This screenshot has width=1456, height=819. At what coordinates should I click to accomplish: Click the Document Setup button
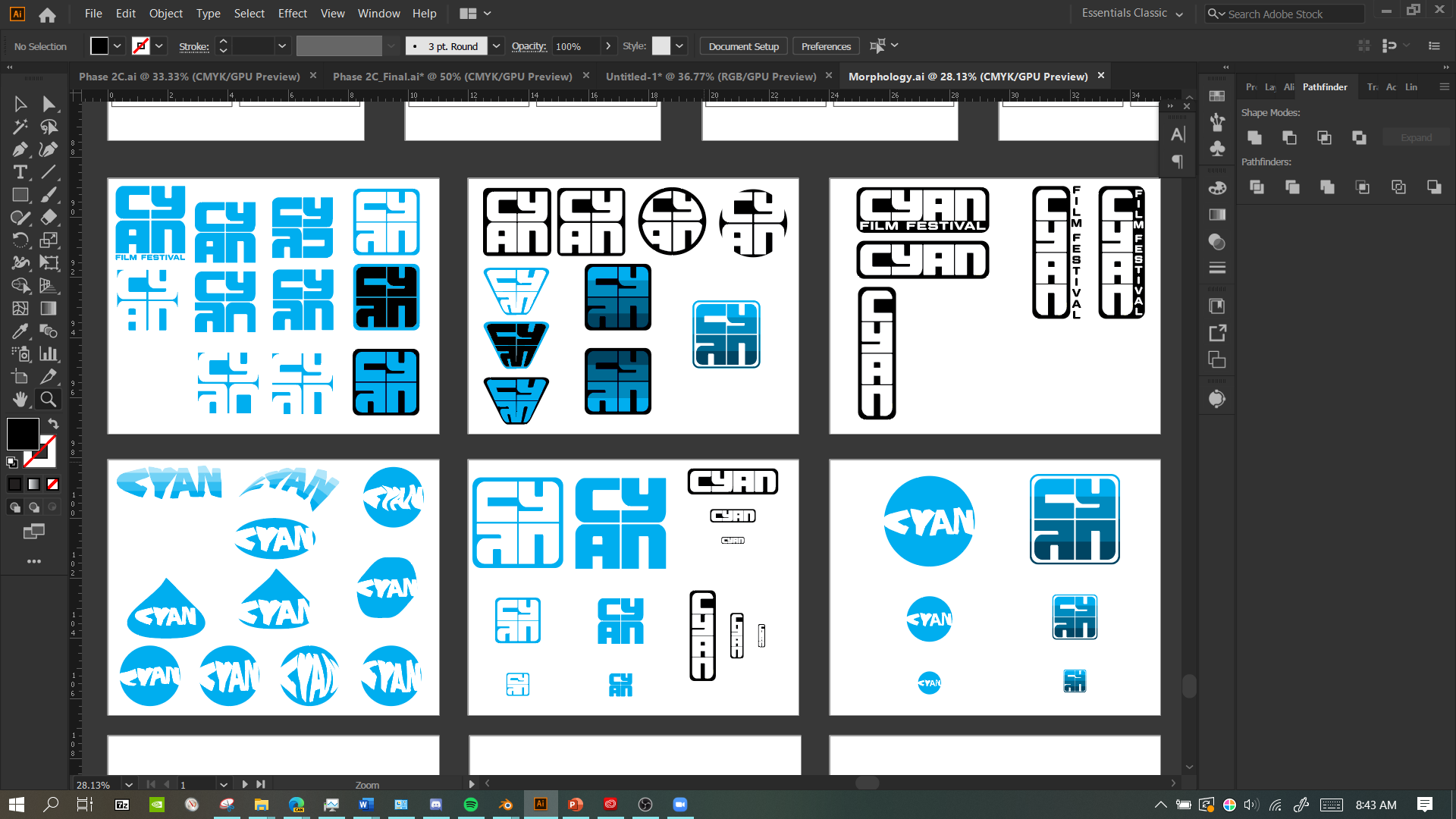pyautogui.click(x=743, y=46)
